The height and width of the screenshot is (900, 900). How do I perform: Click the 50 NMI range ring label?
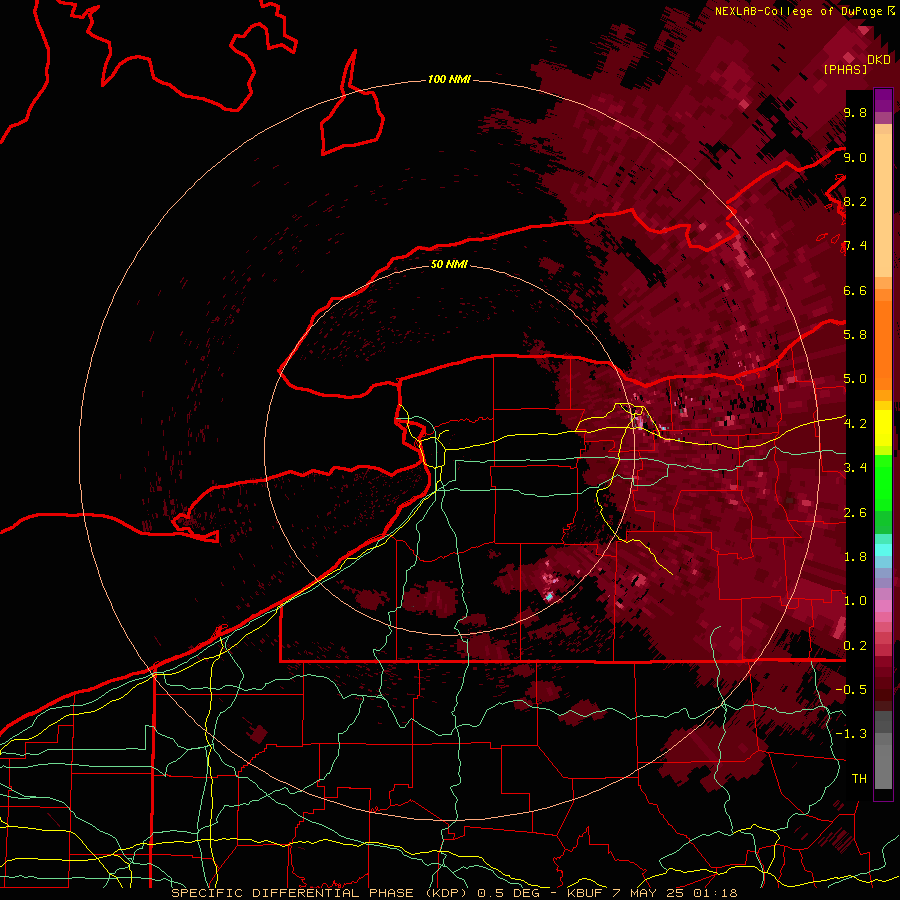449,264
